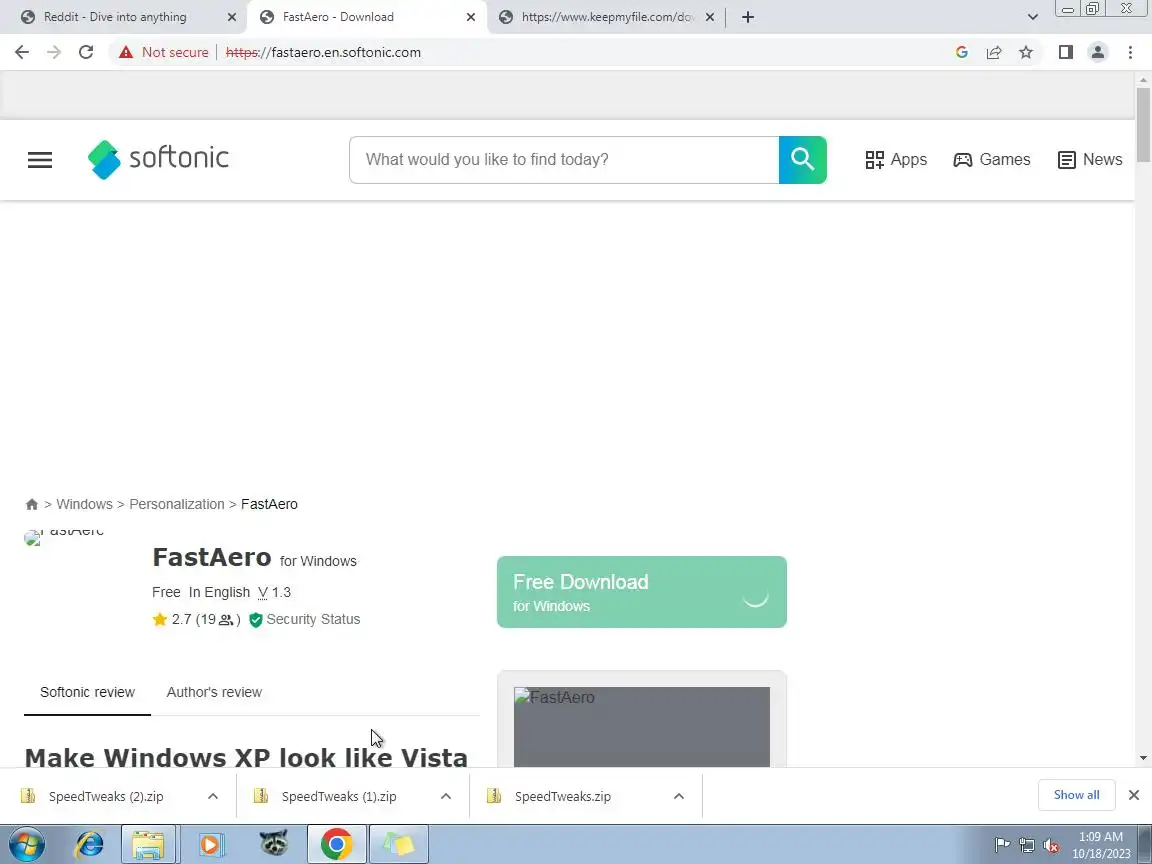The width and height of the screenshot is (1152, 864).
Task: Click the Google icon in address bar
Action: (961, 52)
